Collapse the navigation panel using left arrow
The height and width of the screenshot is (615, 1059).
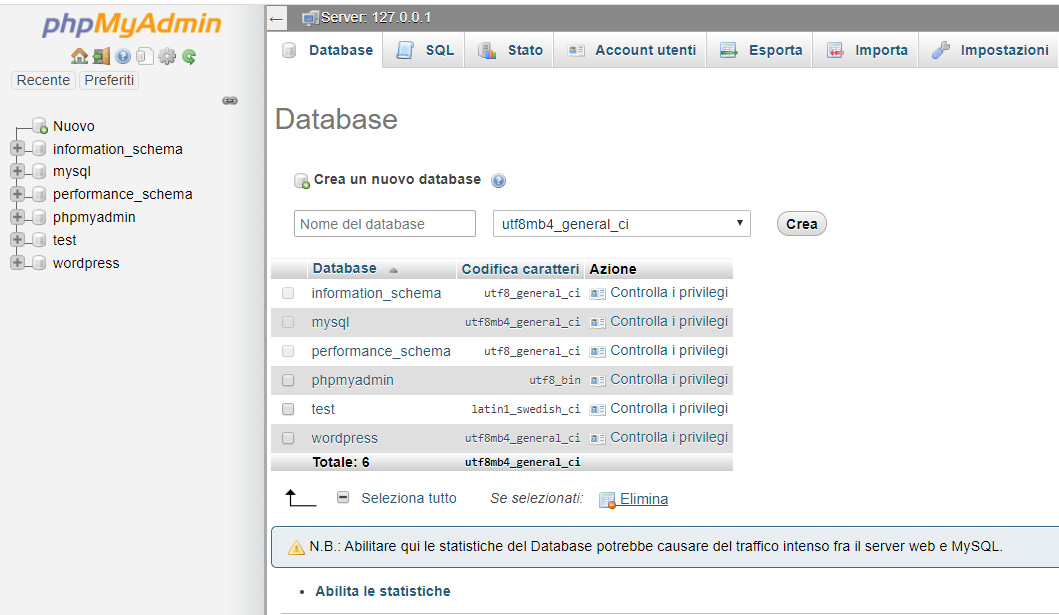point(277,19)
